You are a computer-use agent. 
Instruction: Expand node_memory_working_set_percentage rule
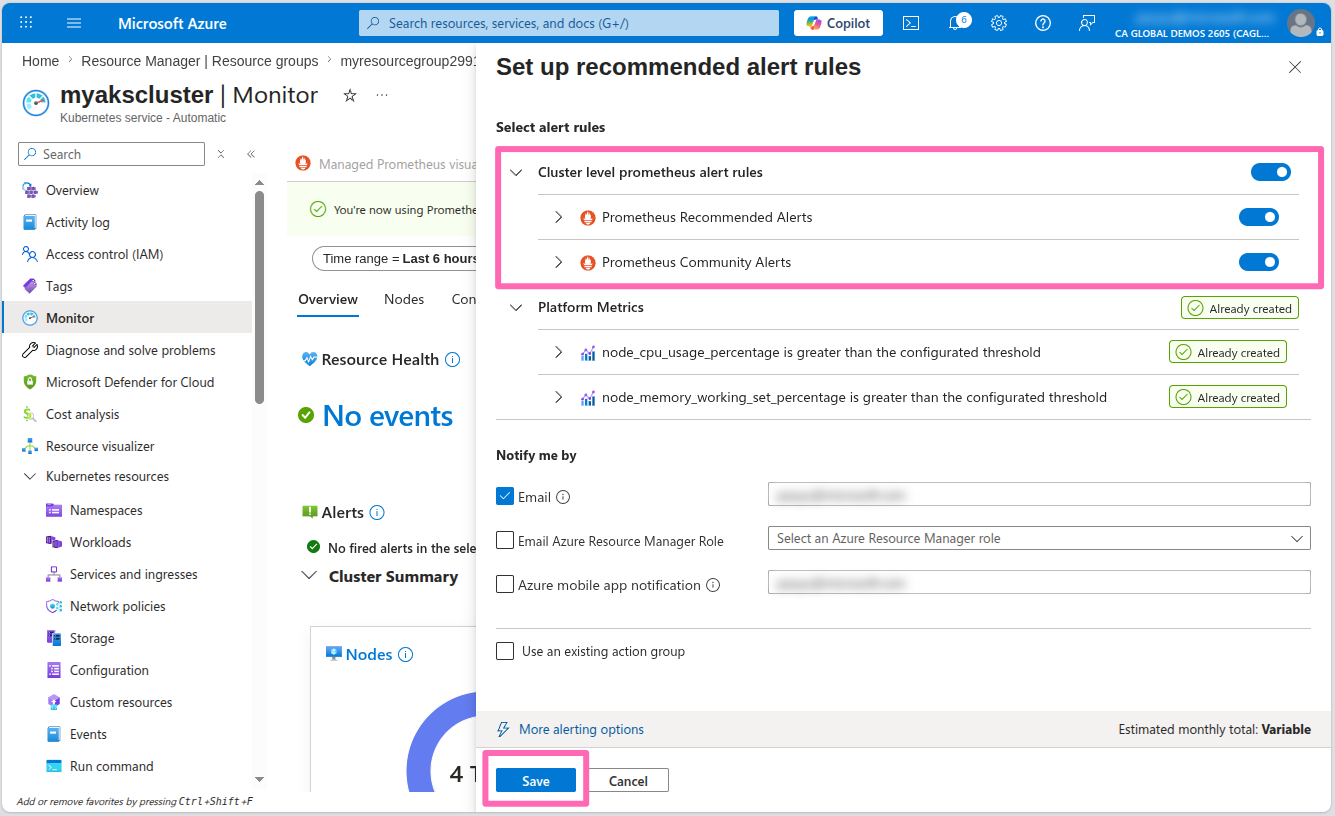click(559, 397)
